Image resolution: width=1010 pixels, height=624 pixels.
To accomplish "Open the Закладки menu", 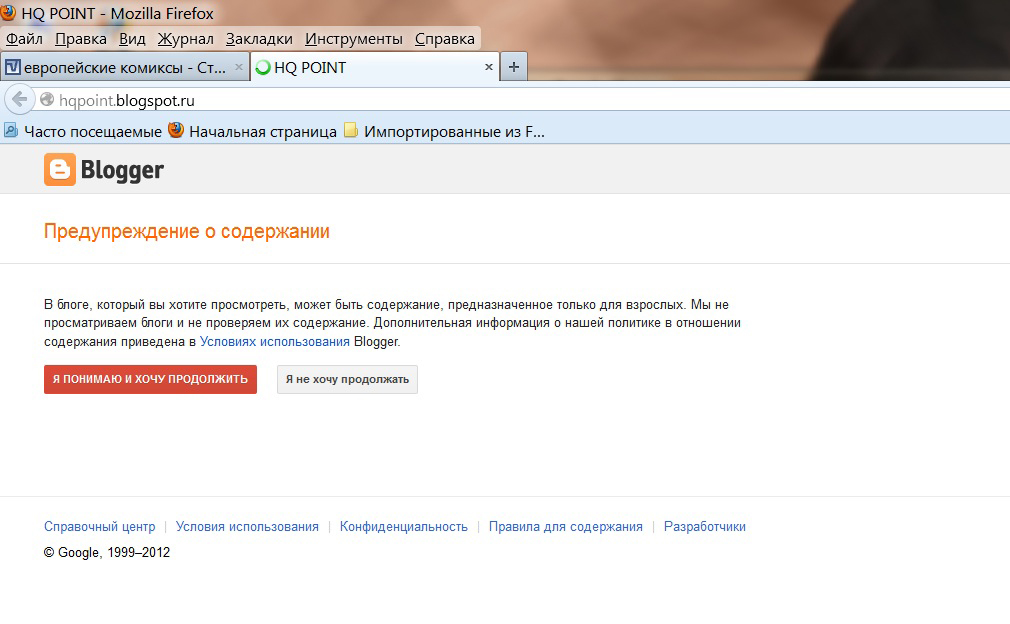I will click(259, 39).
